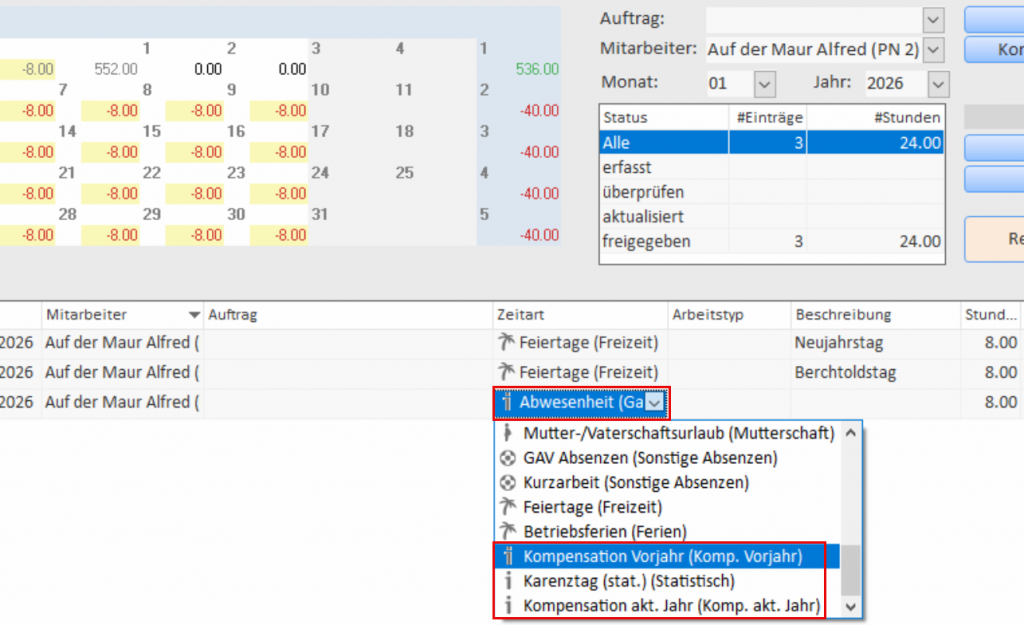Expand the Jahr selector
Image resolution: width=1024 pixels, height=625 pixels.
937,83
